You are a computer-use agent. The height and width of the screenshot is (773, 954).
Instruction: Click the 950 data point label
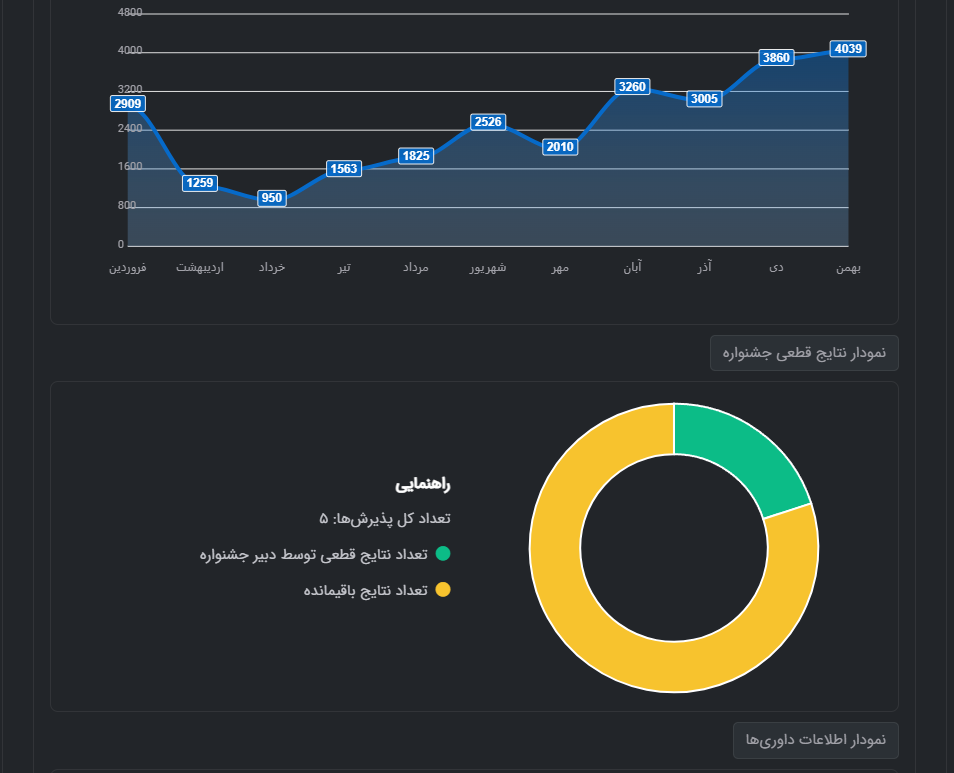tap(272, 198)
